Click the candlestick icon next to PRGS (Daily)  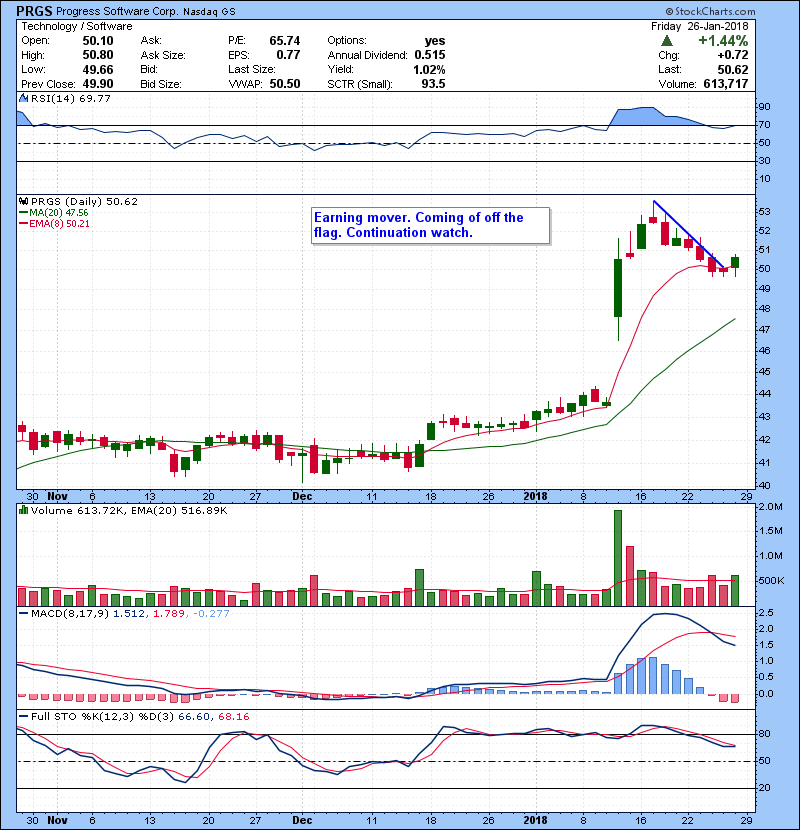23,201
